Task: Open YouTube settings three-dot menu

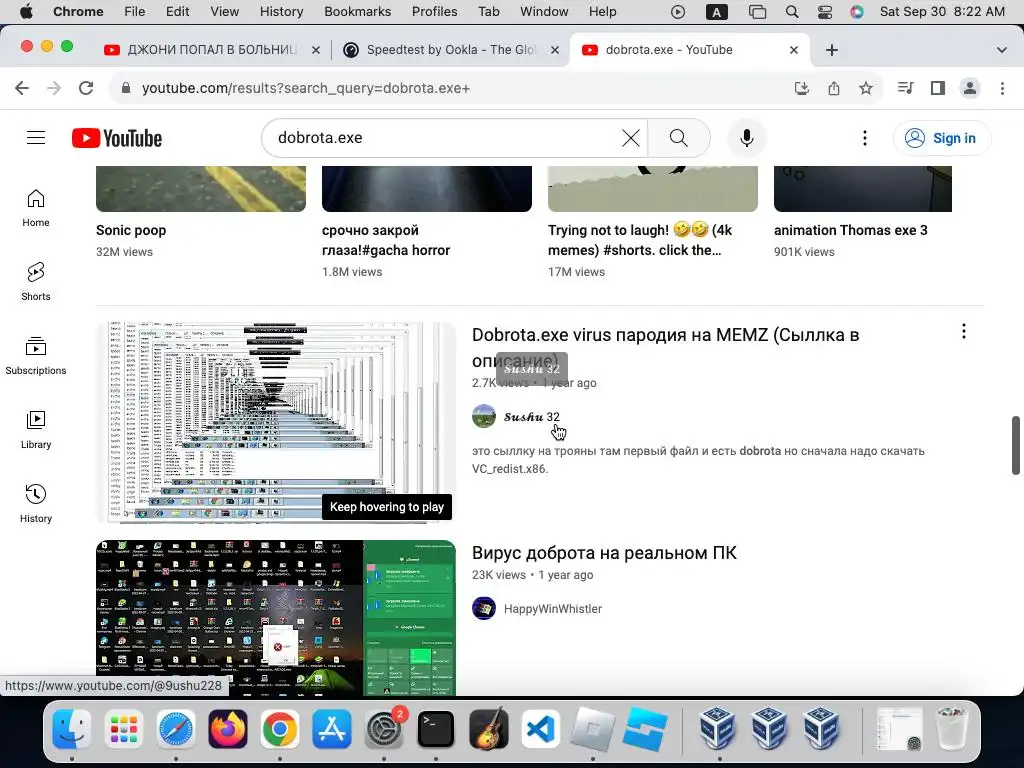Action: (x=865, y=138)
